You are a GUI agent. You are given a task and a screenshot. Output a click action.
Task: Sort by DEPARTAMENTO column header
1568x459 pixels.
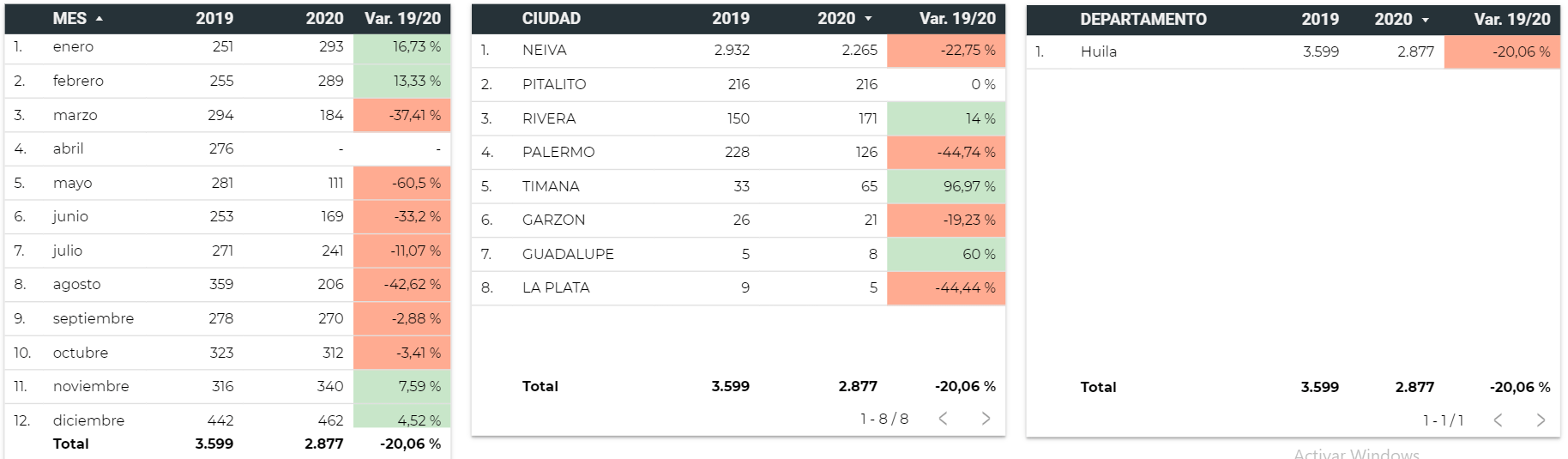pyautogui.click(x=1143, y=20)
